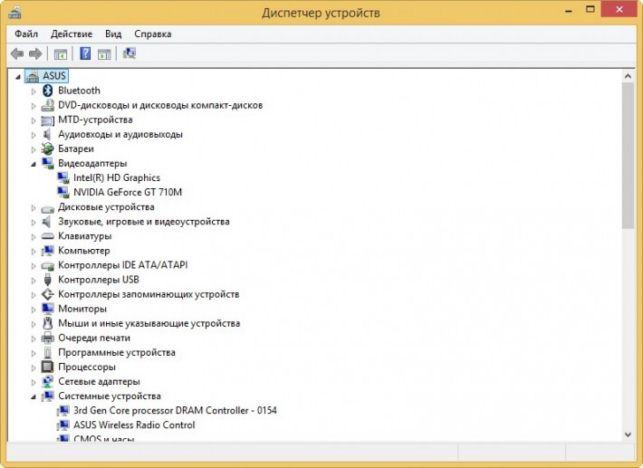Click the Scan for hardware changes icon
Screen dimensions: 643x468
coord(129,53)
